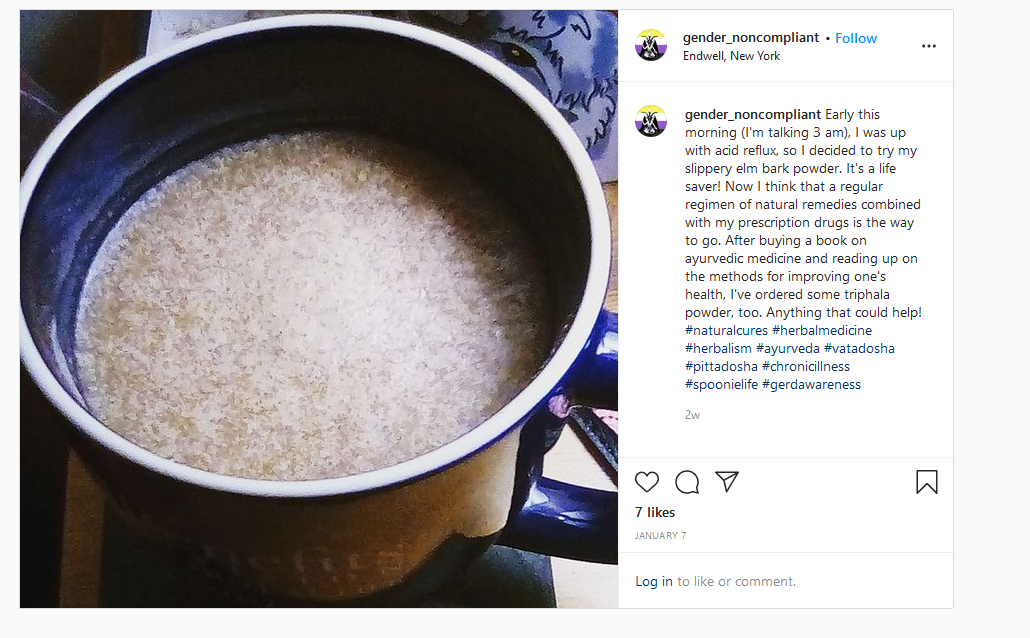Screen dimensions: 1030x638
Task: Open the comment bubble icon
Action: point(687,482)
